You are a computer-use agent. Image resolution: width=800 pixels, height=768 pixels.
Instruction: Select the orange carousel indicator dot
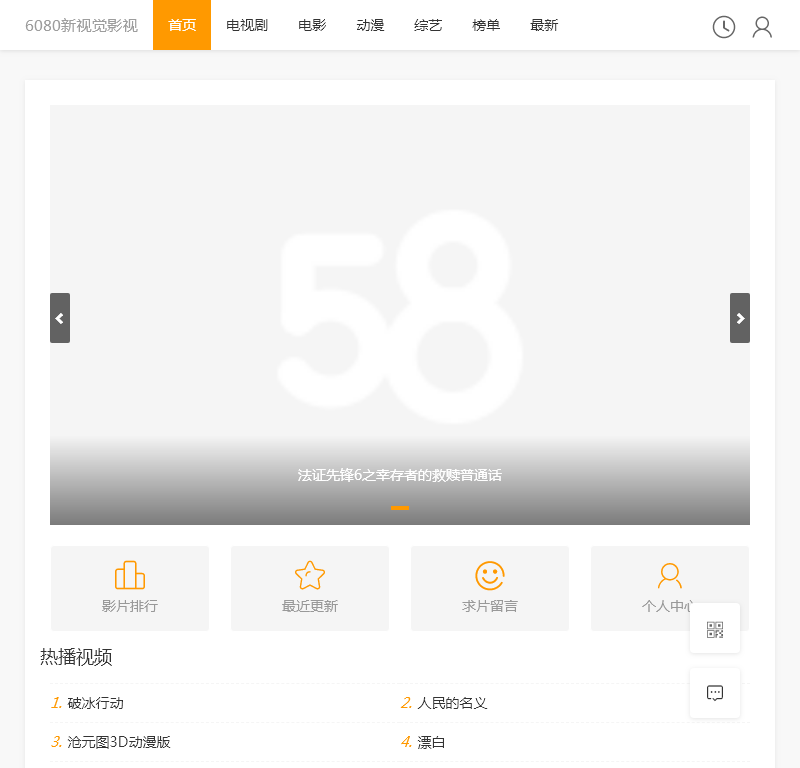[x=400, y=508]
